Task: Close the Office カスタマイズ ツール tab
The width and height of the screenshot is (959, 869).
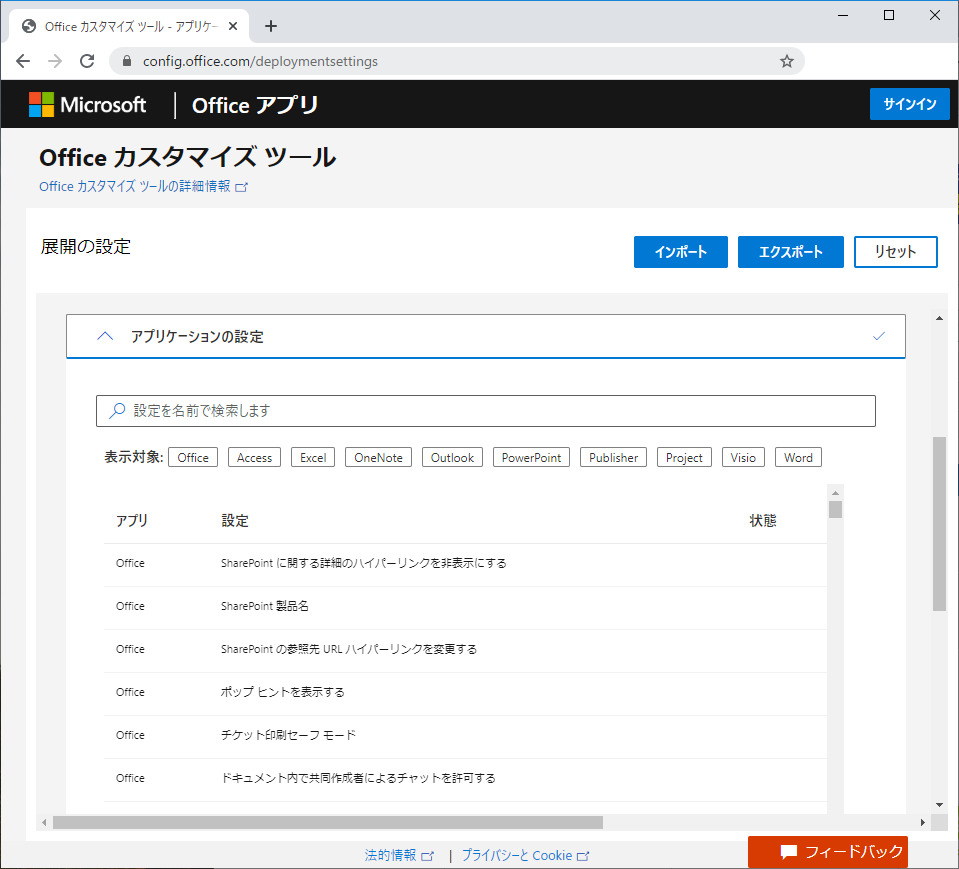Action: pos(233,26)
